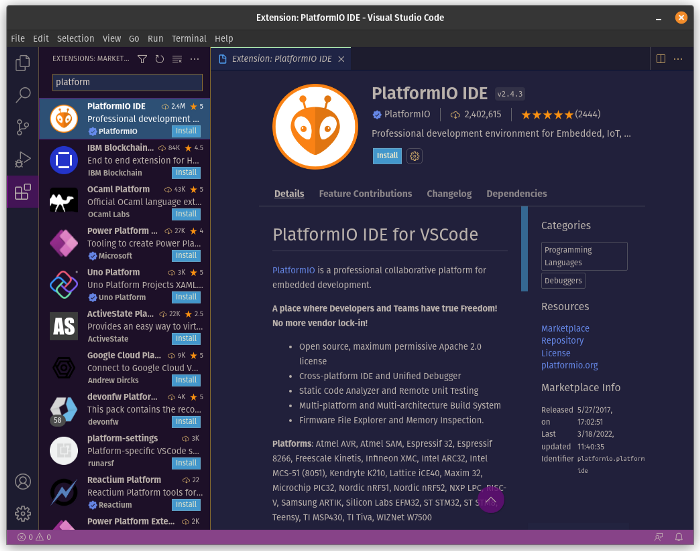Click the scroll-to-top round arrow button
The image size is (700, 551).
point(490,499)
